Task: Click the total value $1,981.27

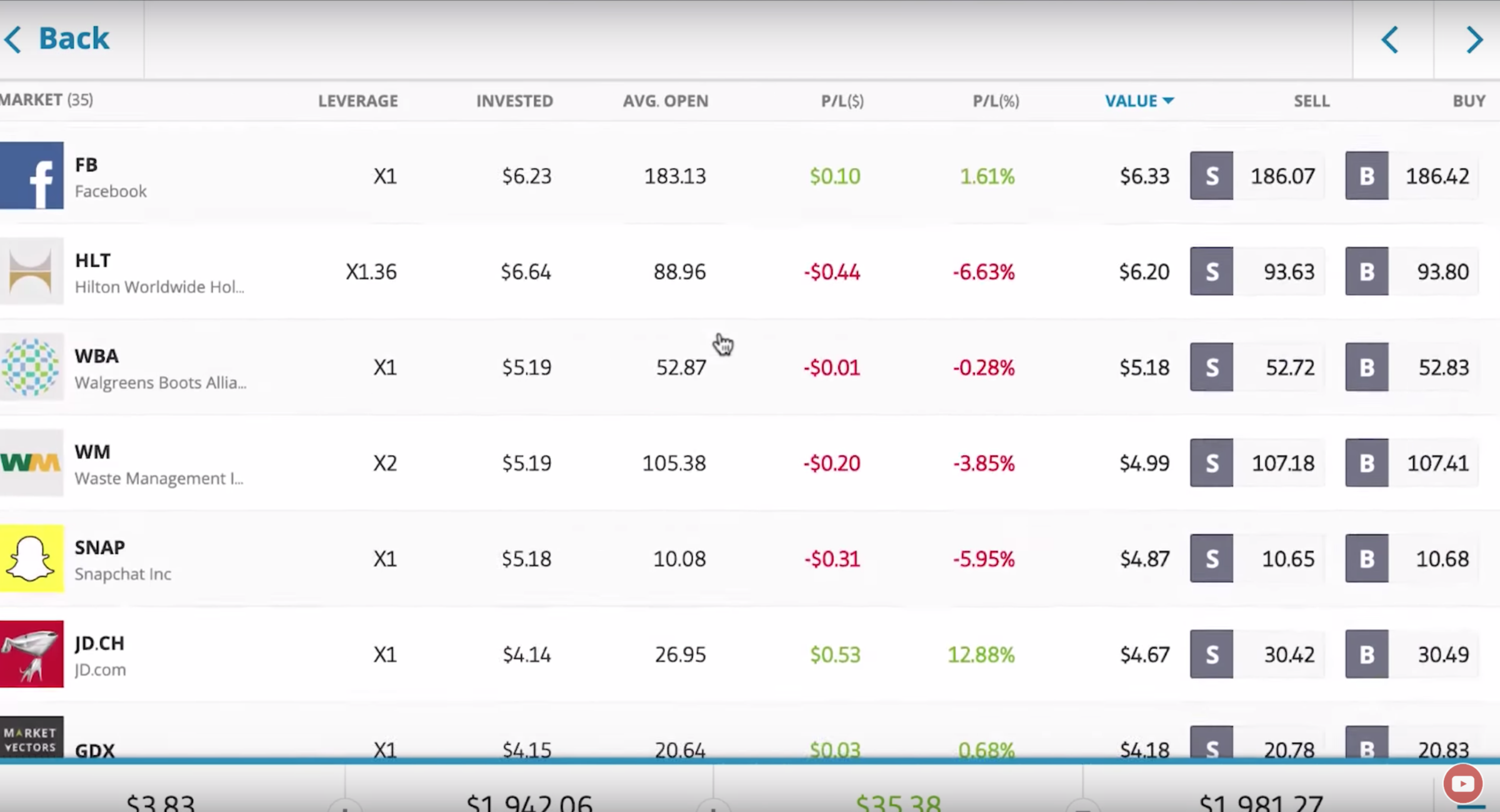Action: 1262,801
